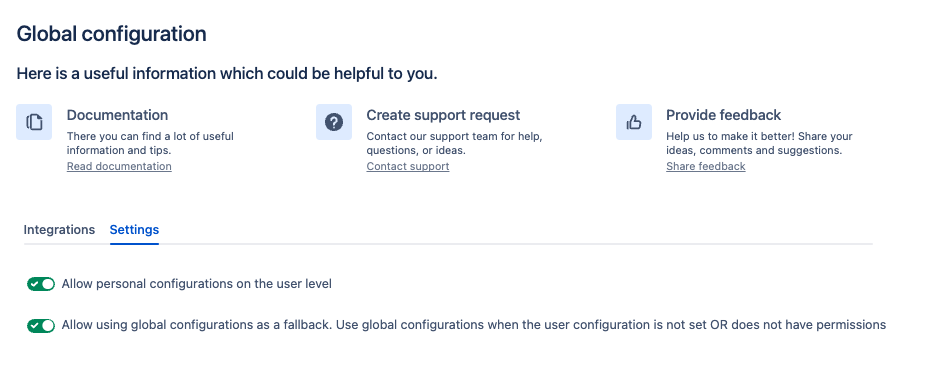Image resolution: width=940 pixels, height=391 pixels.
Task: Click the Documentation heading text
Action: click(118, 115)
